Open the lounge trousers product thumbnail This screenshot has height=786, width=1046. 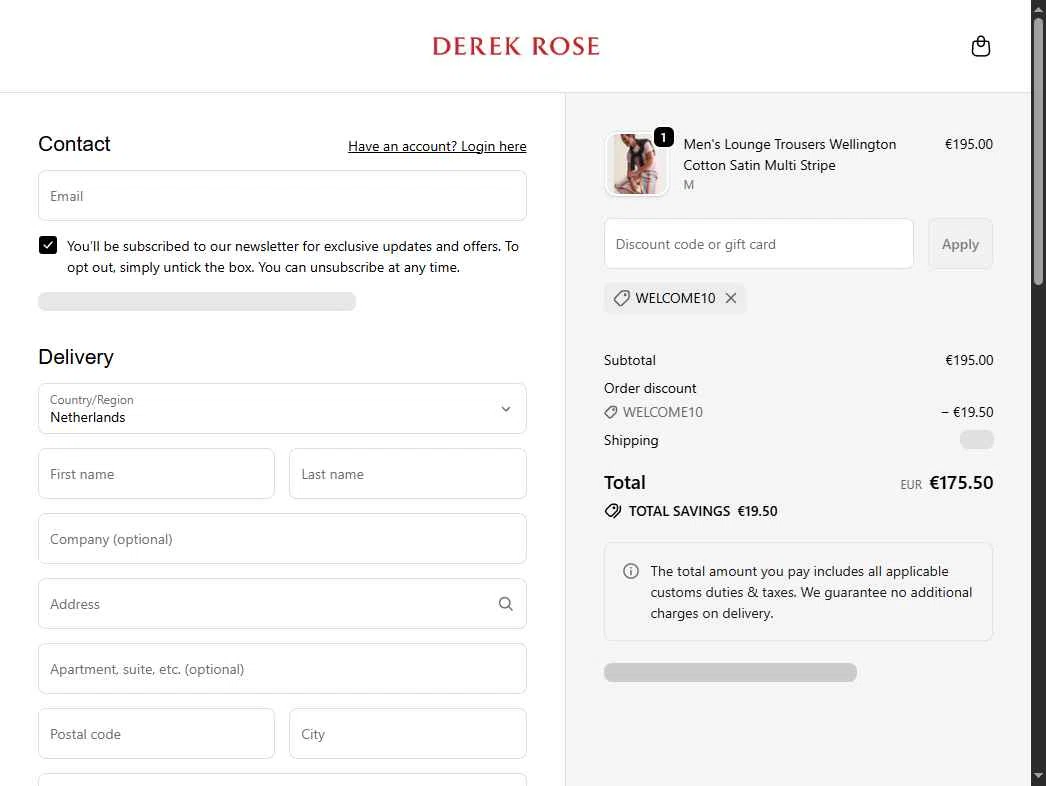pos(636,164)
